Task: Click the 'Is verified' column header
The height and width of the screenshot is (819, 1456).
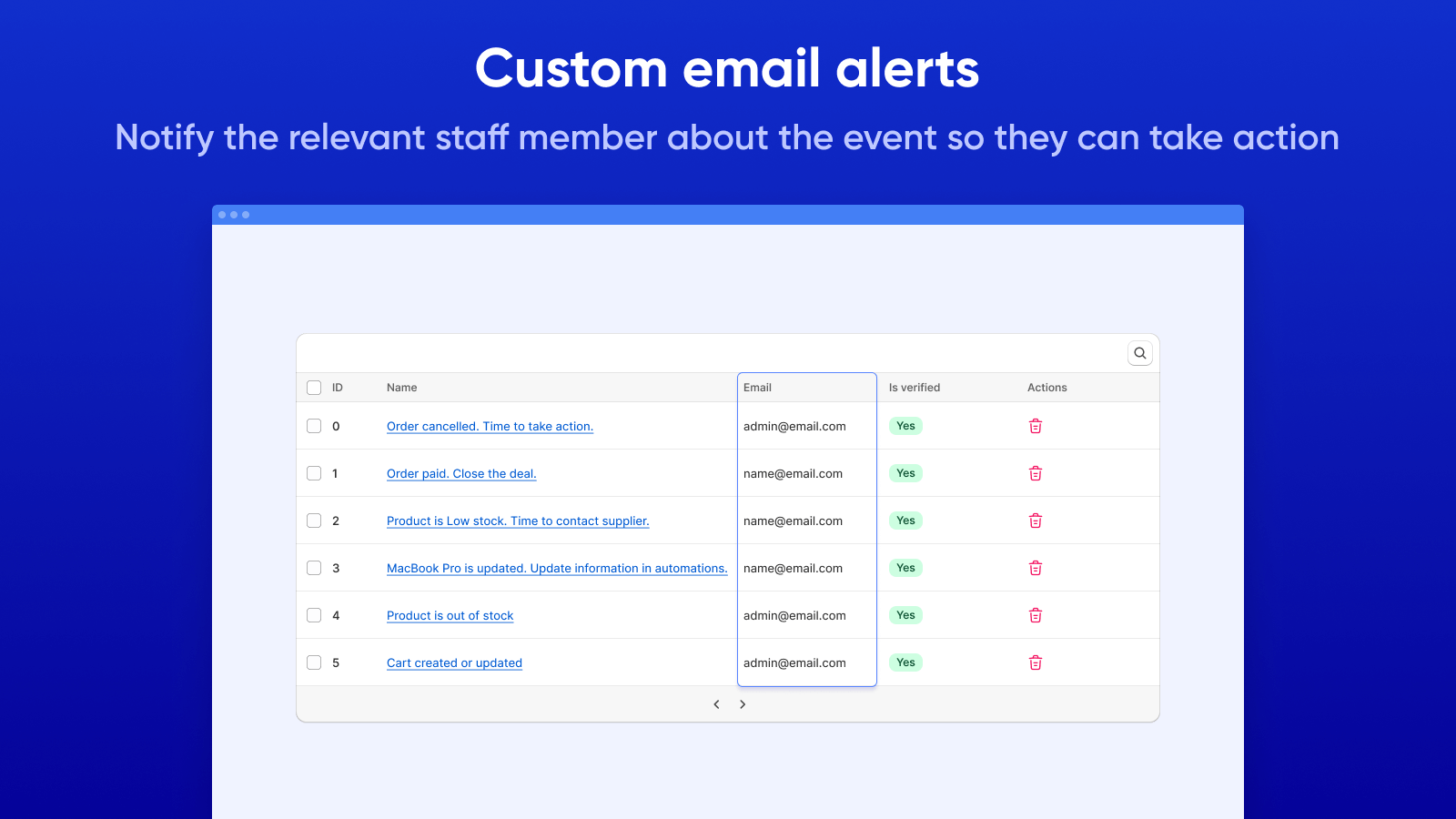Action: (x=914, y=388)
